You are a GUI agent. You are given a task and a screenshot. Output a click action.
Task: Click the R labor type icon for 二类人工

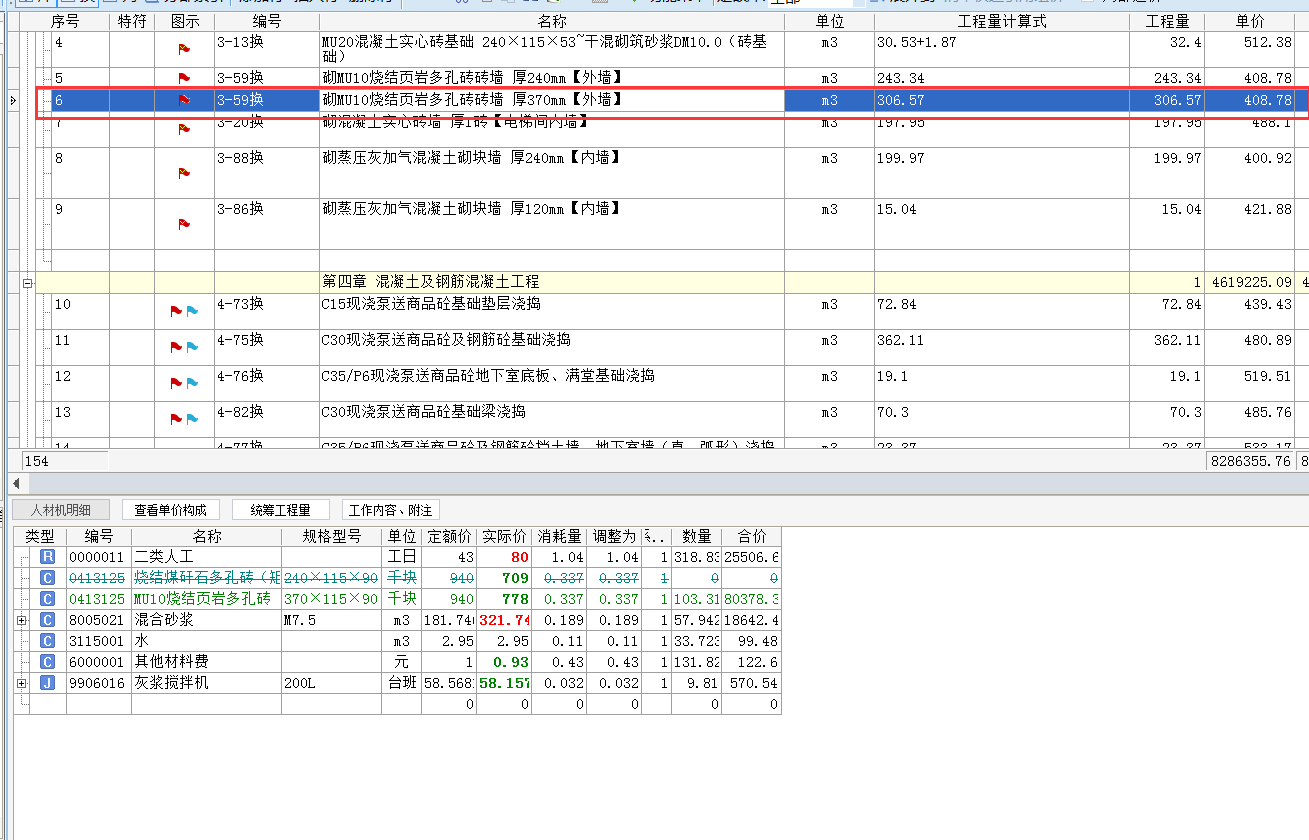point(47,556)
